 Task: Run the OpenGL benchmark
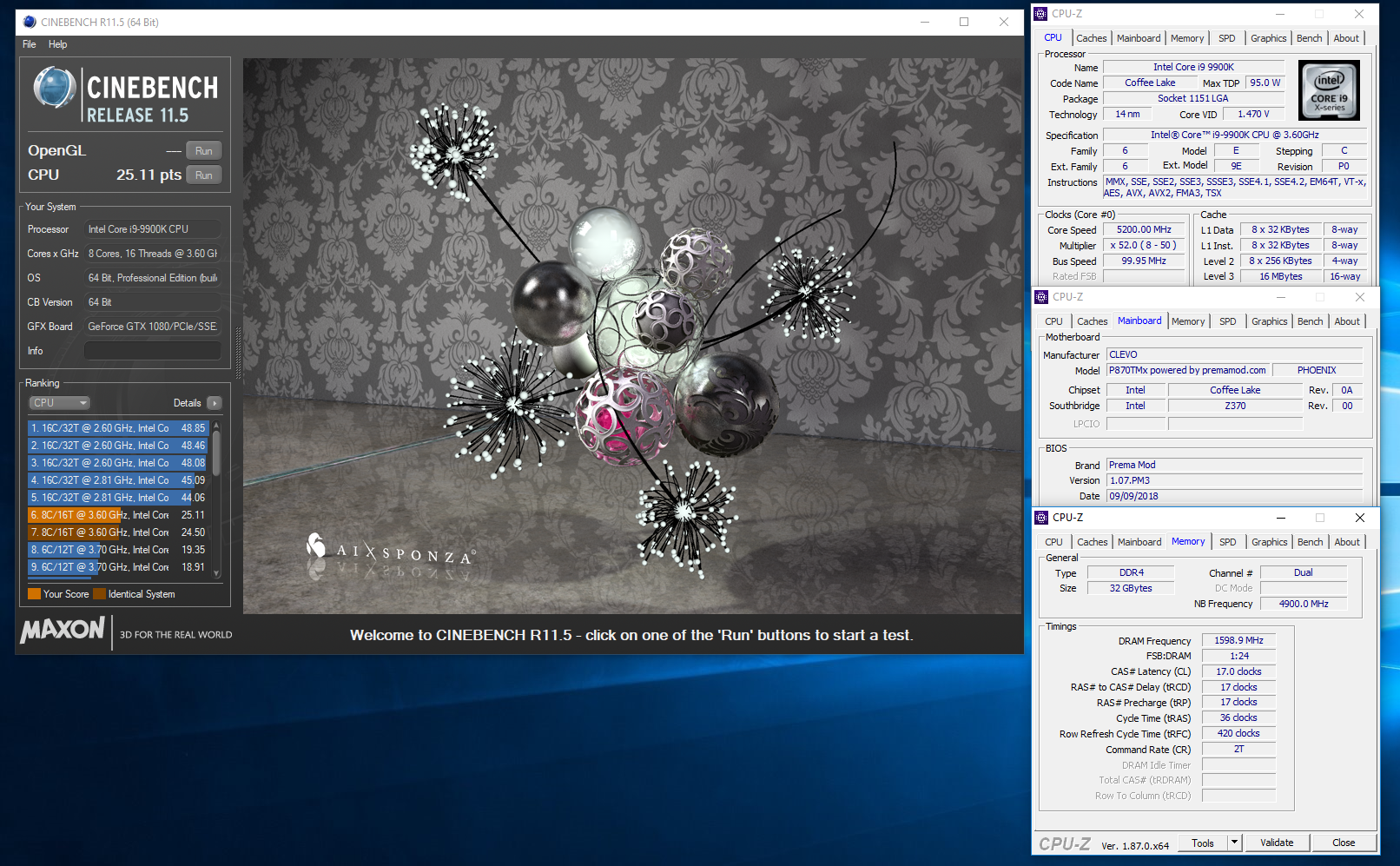tap(204, 151)
